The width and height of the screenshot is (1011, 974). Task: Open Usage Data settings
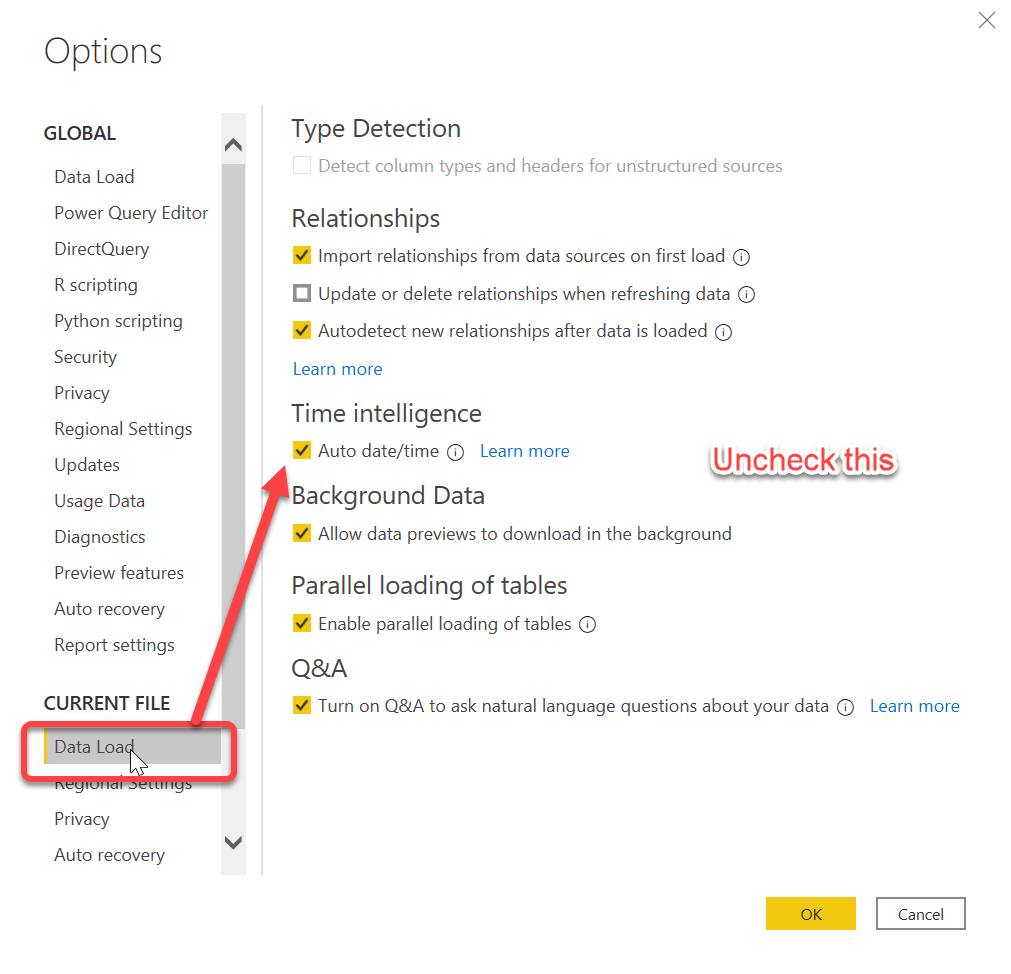point(99,502)
